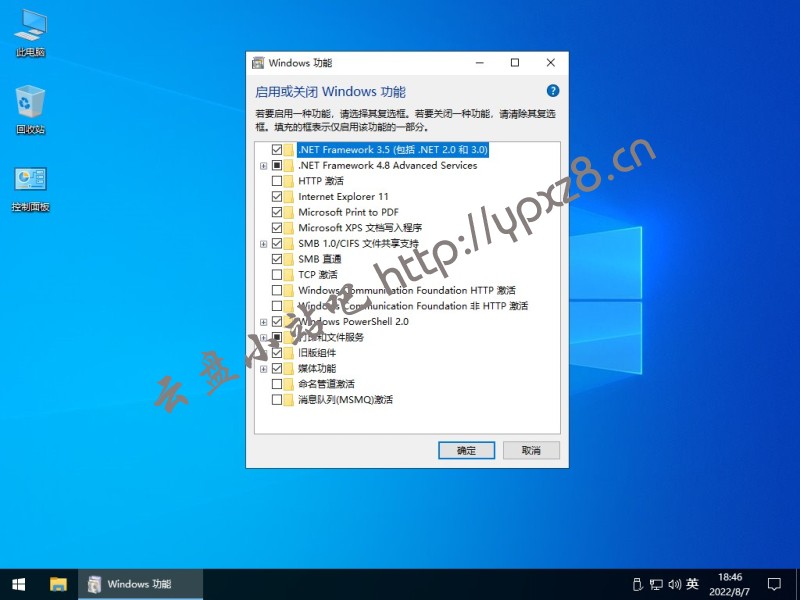
Task: Enable the HTTP 激活 checkbox
Action: (x=277, y=181)
